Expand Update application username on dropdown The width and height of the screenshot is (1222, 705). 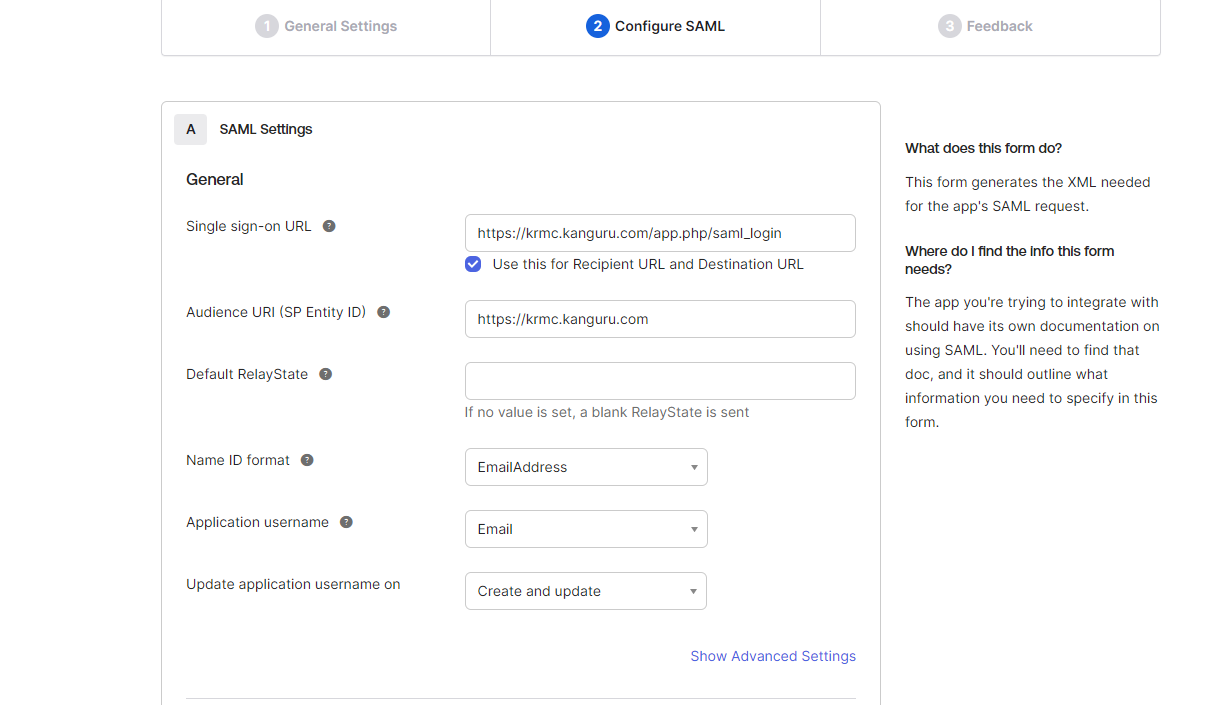click(586, 591)
